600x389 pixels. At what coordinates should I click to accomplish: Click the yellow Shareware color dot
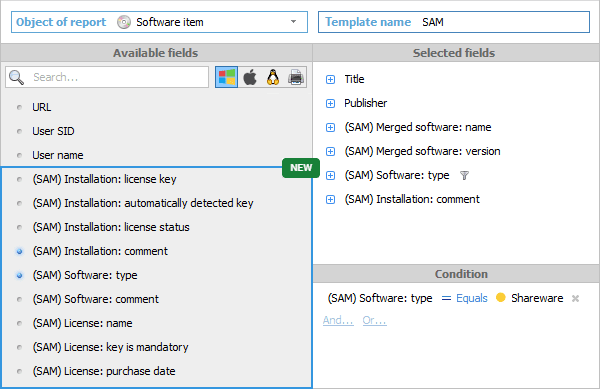click(x=501, y=297)
